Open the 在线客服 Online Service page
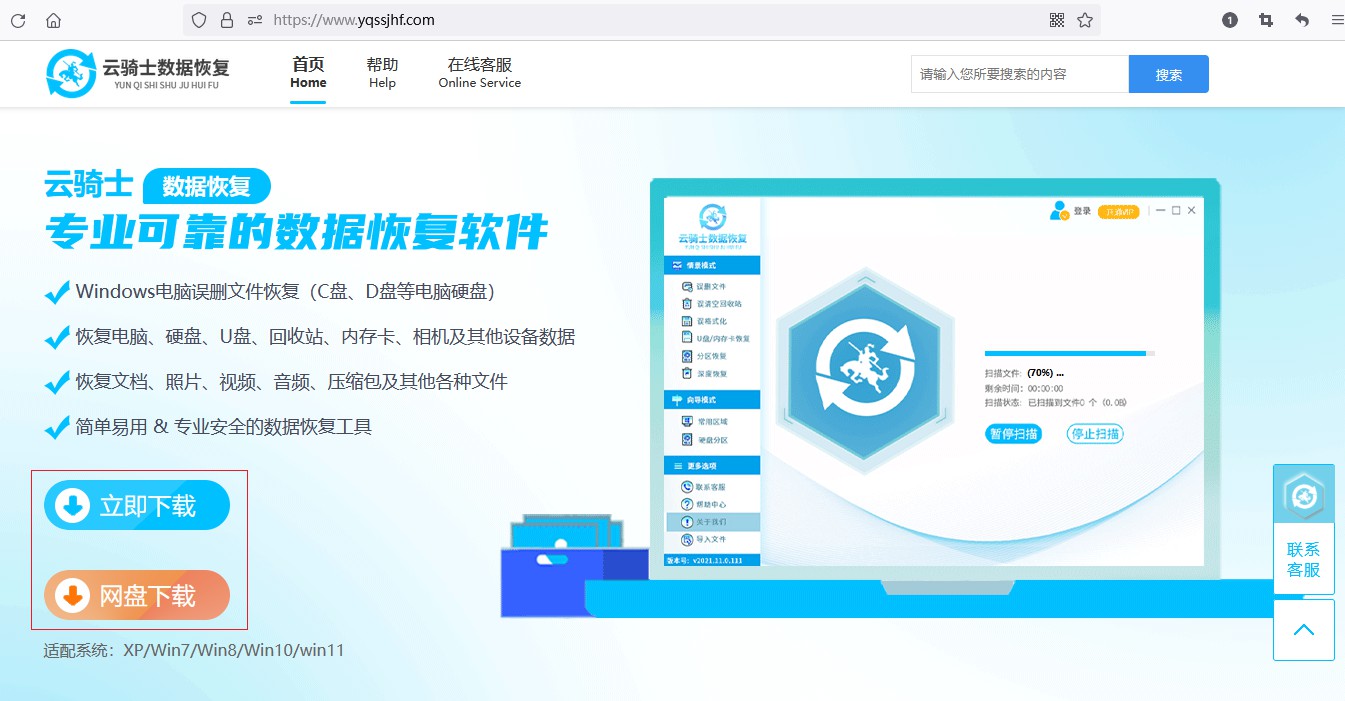The height and width of the screenshot is (701, 1345). tap(479, 73)
